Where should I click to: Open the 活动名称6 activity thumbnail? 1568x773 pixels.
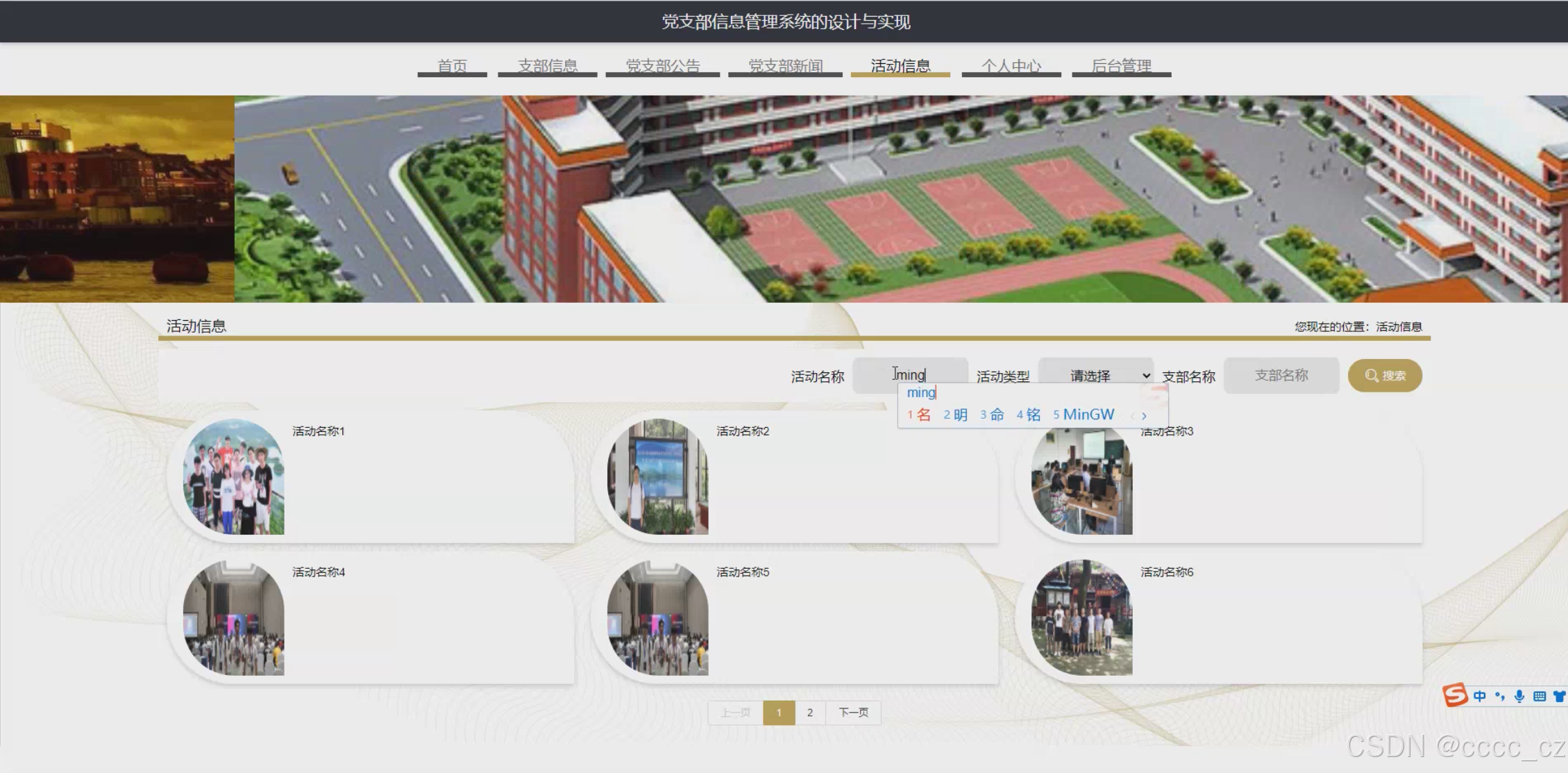click(x=1081, y=617)
